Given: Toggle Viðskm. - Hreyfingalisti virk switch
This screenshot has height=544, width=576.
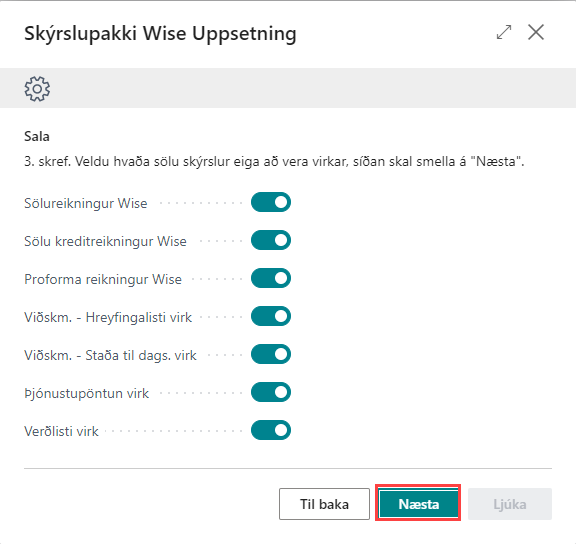Looking at the screenshot, I should [x=271, y=316].
